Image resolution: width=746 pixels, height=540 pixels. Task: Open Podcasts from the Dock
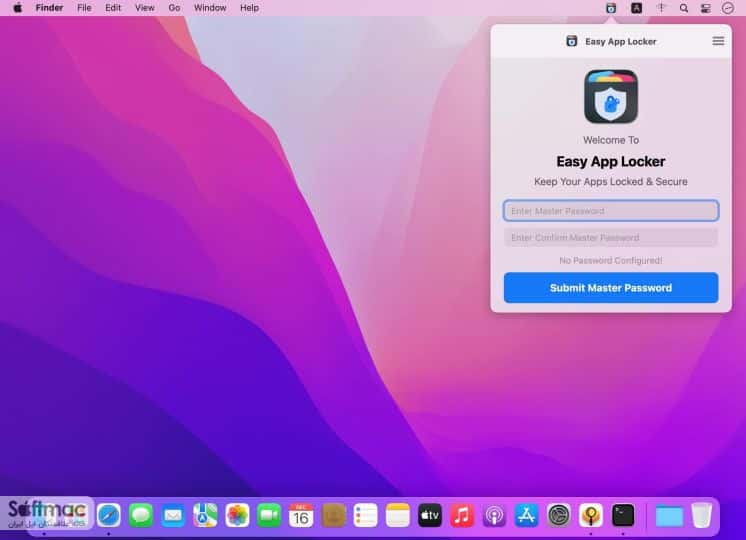click(x=494, y=515)
